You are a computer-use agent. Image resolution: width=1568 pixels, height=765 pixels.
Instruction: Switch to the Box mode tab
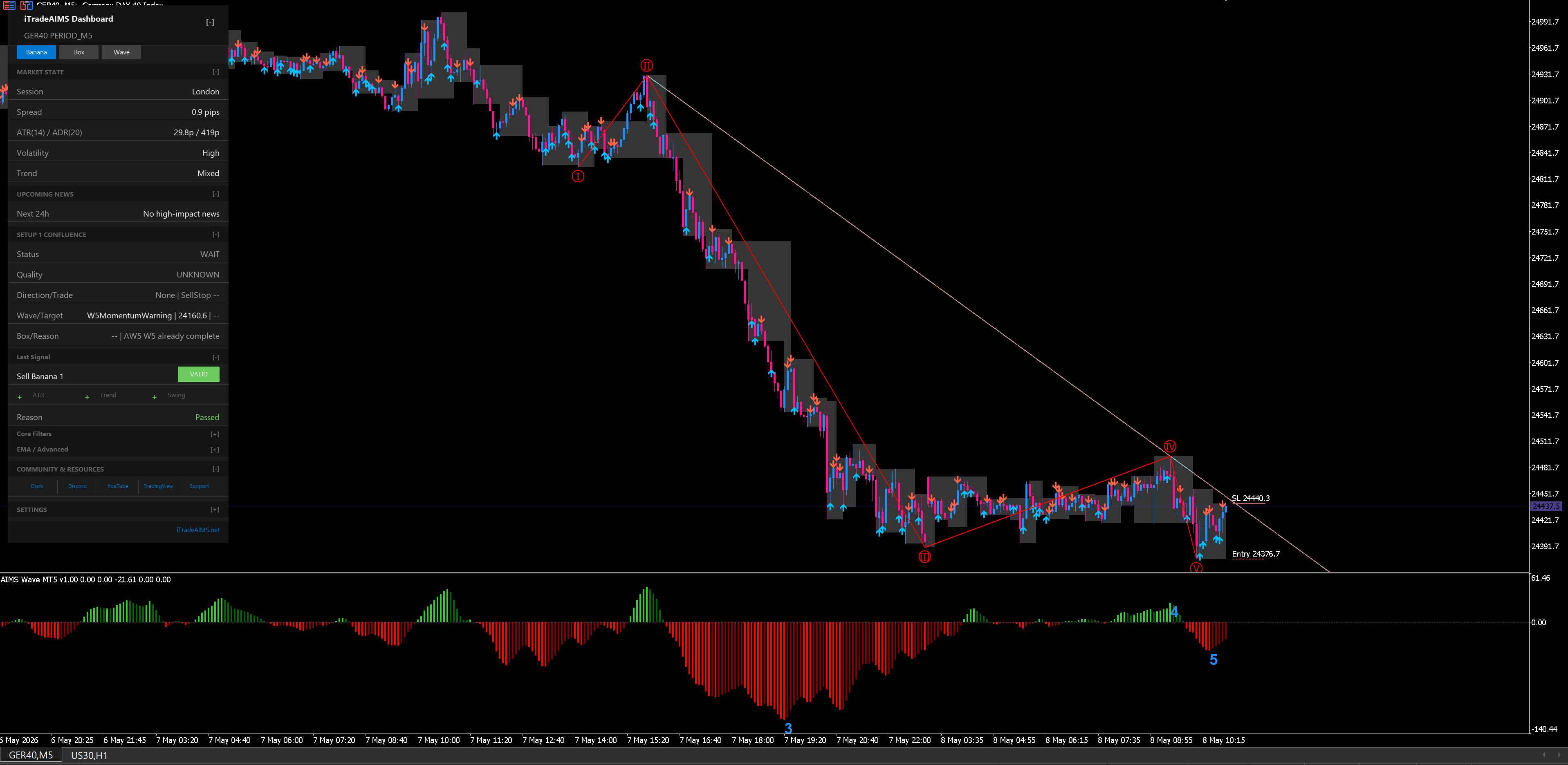click(x=79, y=52)
